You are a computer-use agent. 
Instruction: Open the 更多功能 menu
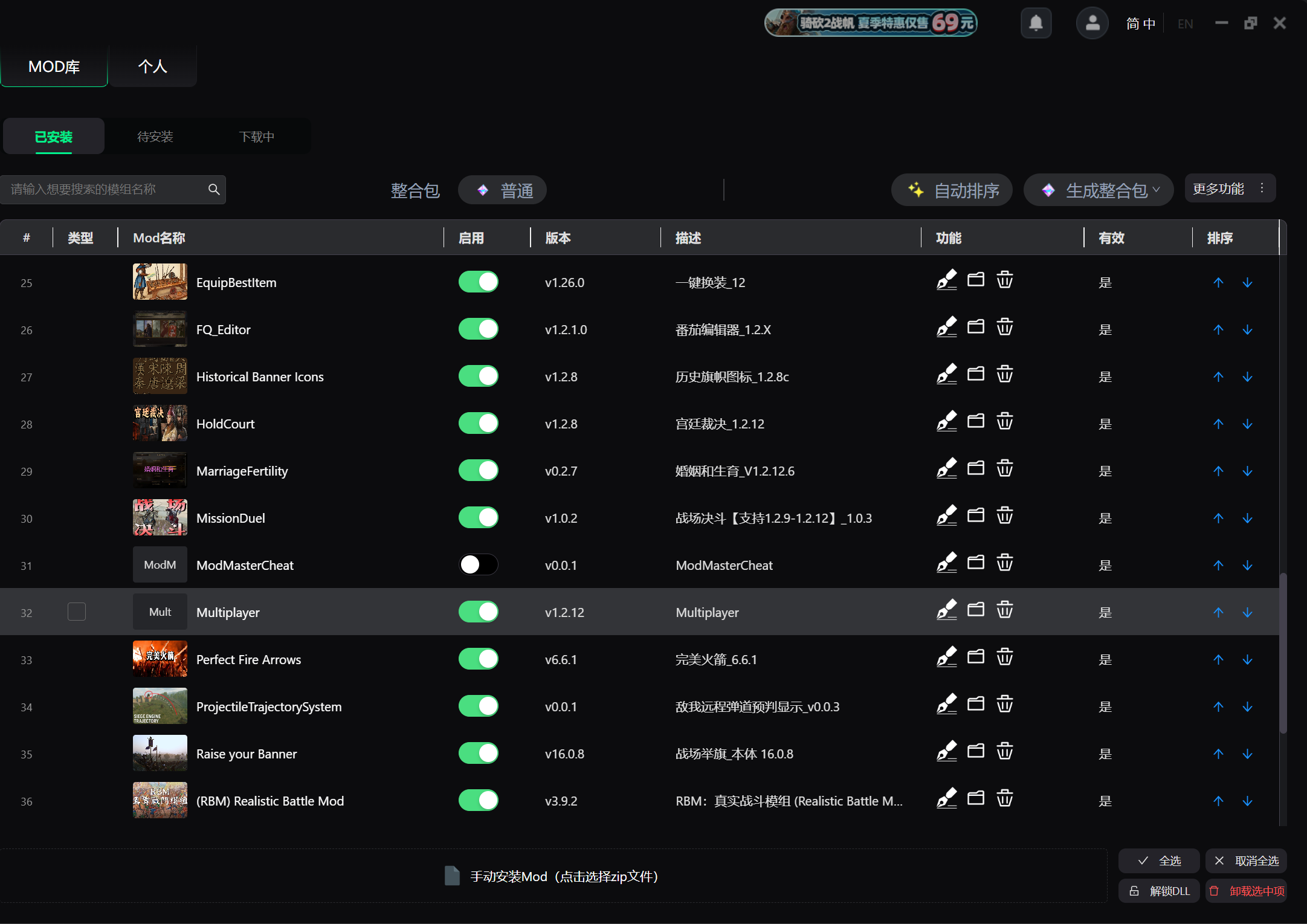(1230, 189)
